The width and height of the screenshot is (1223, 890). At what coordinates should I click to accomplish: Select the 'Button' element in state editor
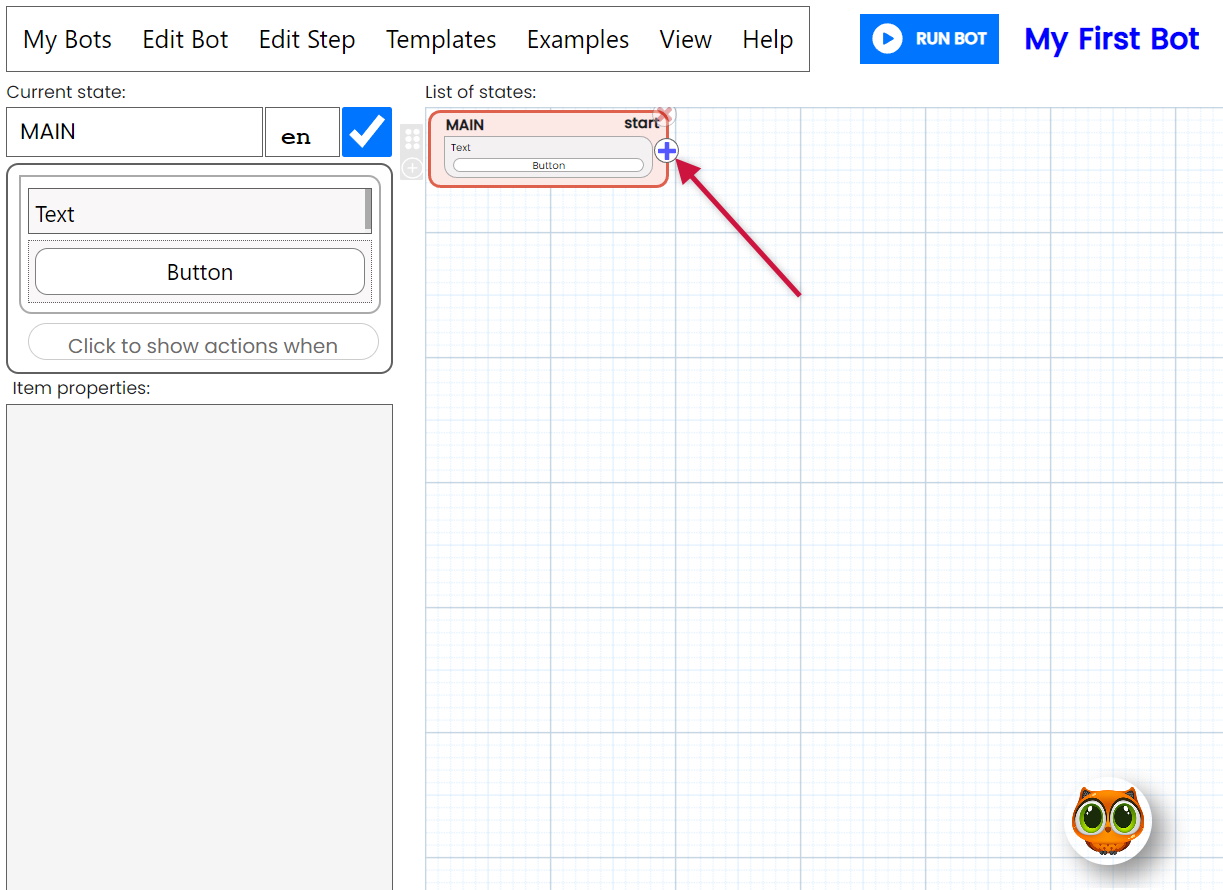tap(200, 272)
